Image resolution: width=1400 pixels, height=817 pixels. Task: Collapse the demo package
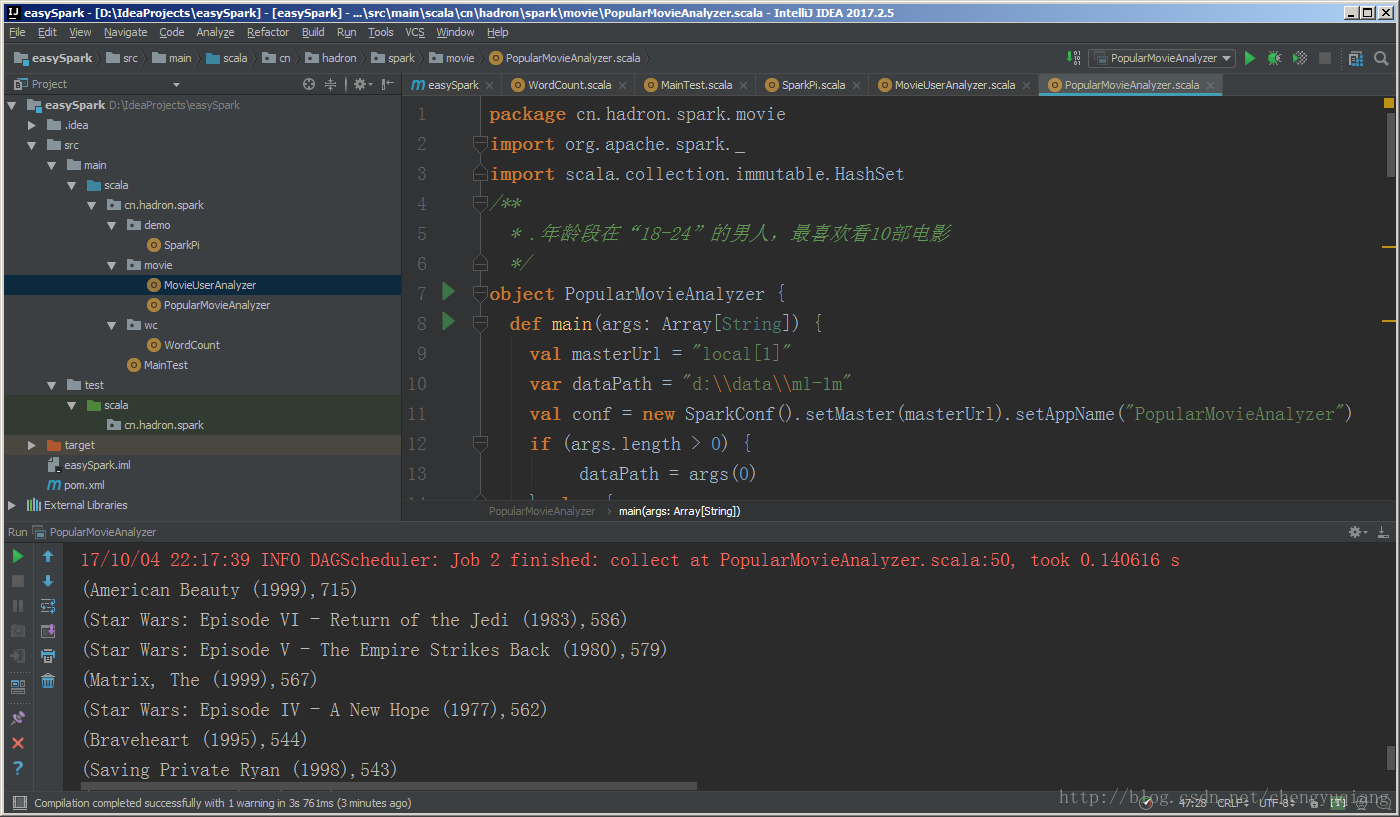coord(113,225)
